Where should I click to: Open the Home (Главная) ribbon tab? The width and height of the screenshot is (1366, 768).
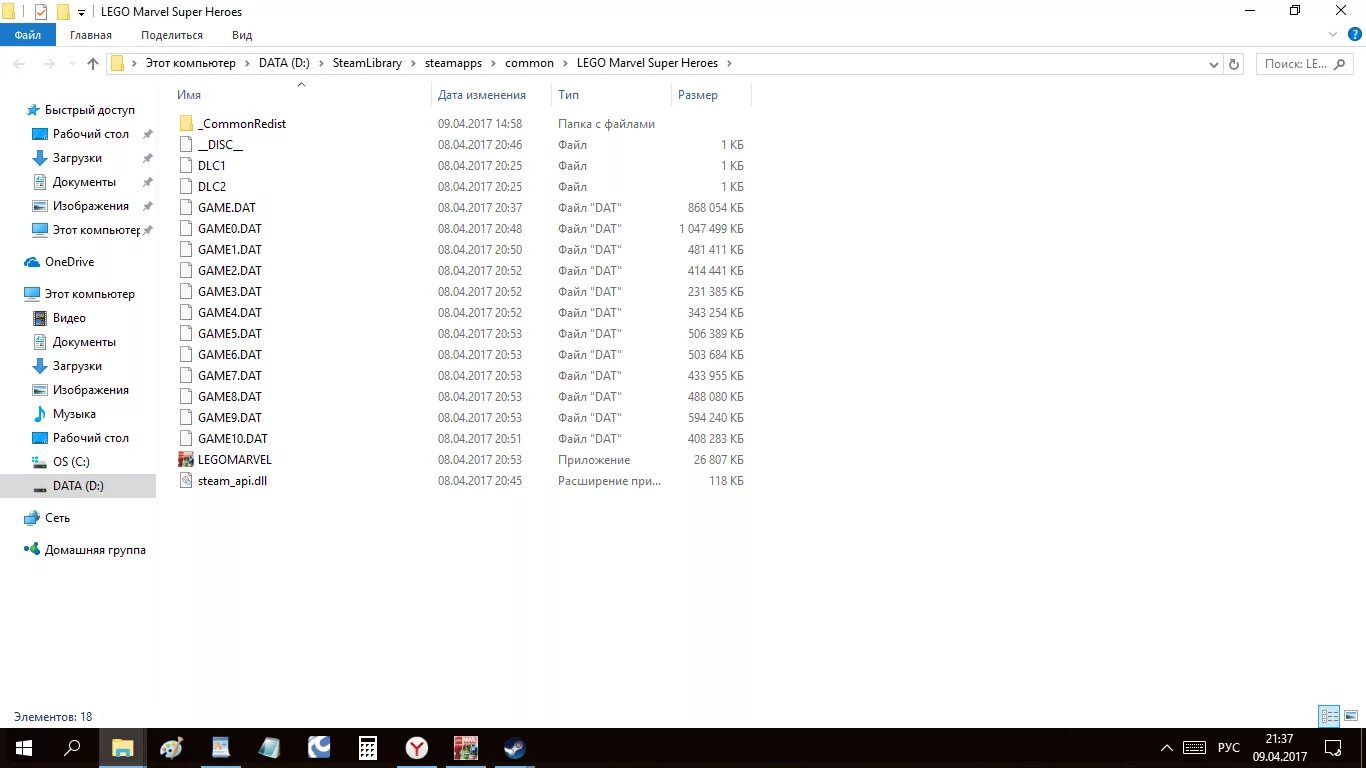click(91, 35)
